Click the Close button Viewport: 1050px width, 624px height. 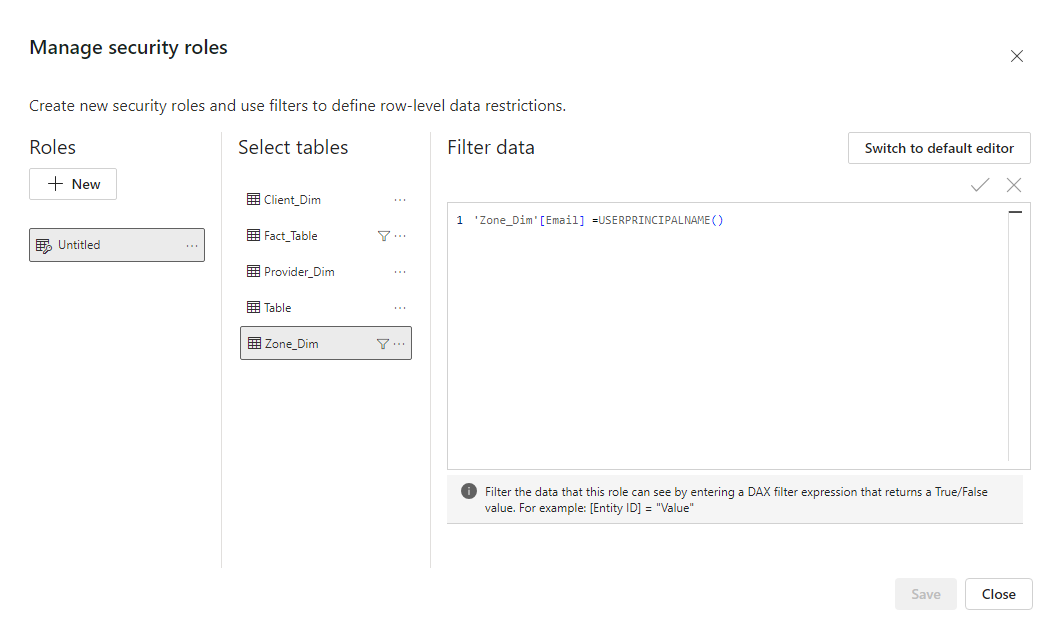998,594
